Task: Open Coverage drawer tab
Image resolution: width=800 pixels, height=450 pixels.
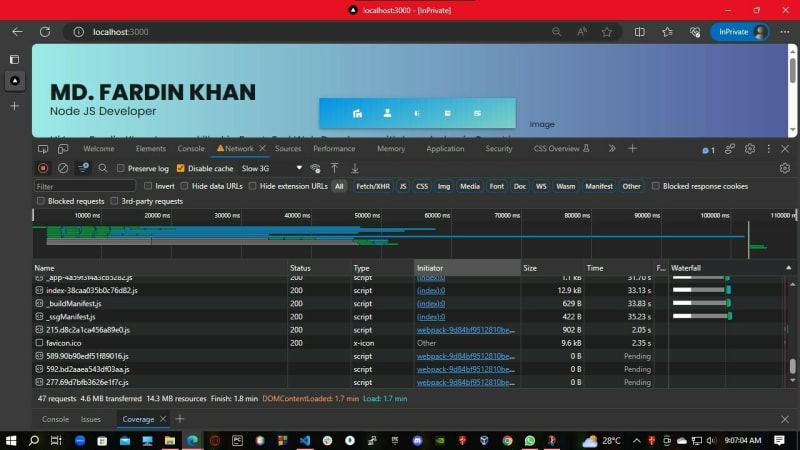Action: coord(138,419)
